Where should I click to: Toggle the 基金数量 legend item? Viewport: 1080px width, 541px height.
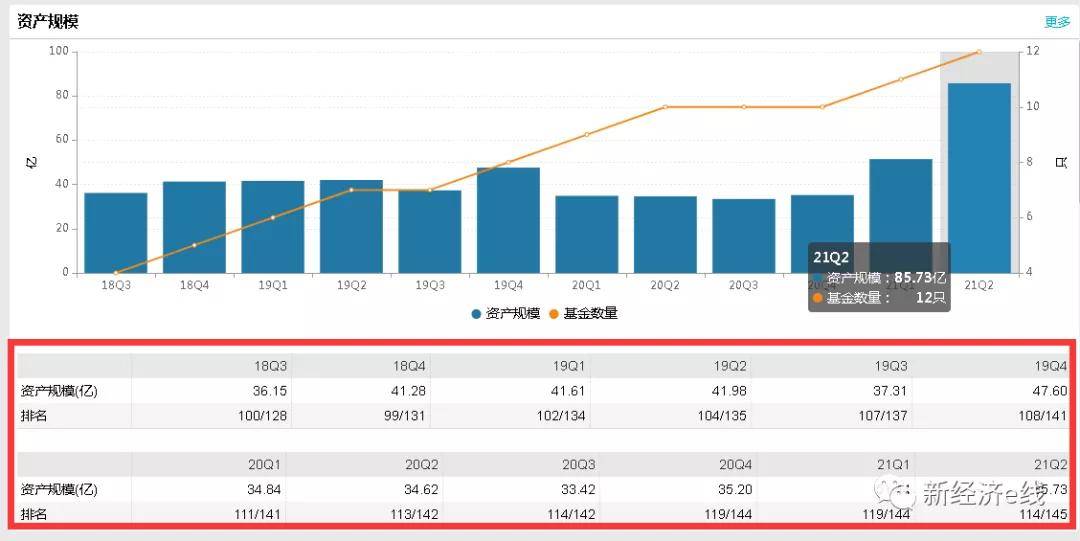pyautogui.click(x=583, y=314)
